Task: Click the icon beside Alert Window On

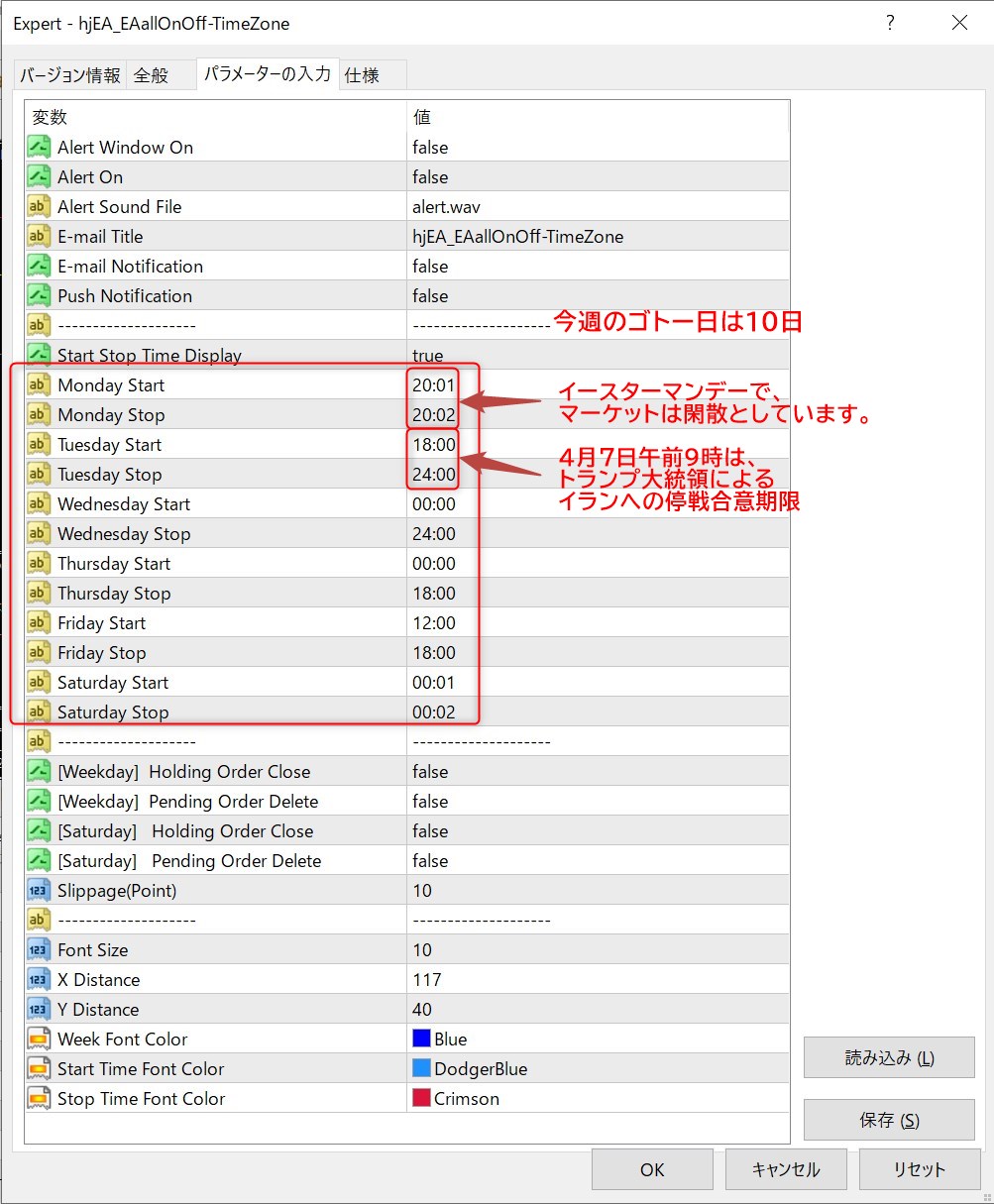Action: (x=39, y=148)
